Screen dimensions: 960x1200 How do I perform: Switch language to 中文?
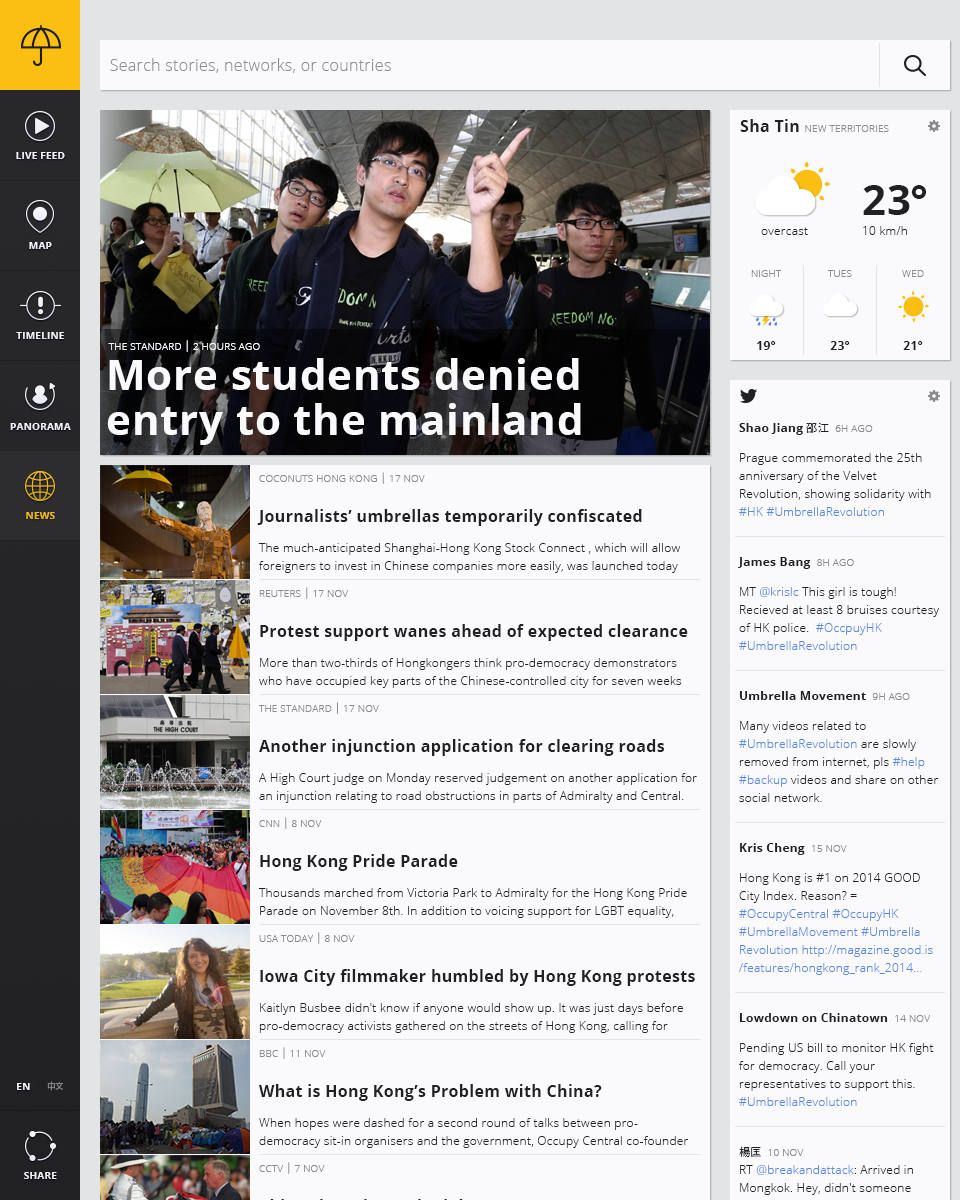[x=55, y=1086]
